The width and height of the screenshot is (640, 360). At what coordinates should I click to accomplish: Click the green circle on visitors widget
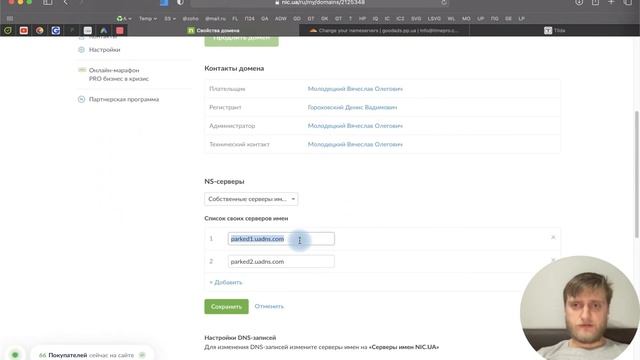tap(15, 355)
